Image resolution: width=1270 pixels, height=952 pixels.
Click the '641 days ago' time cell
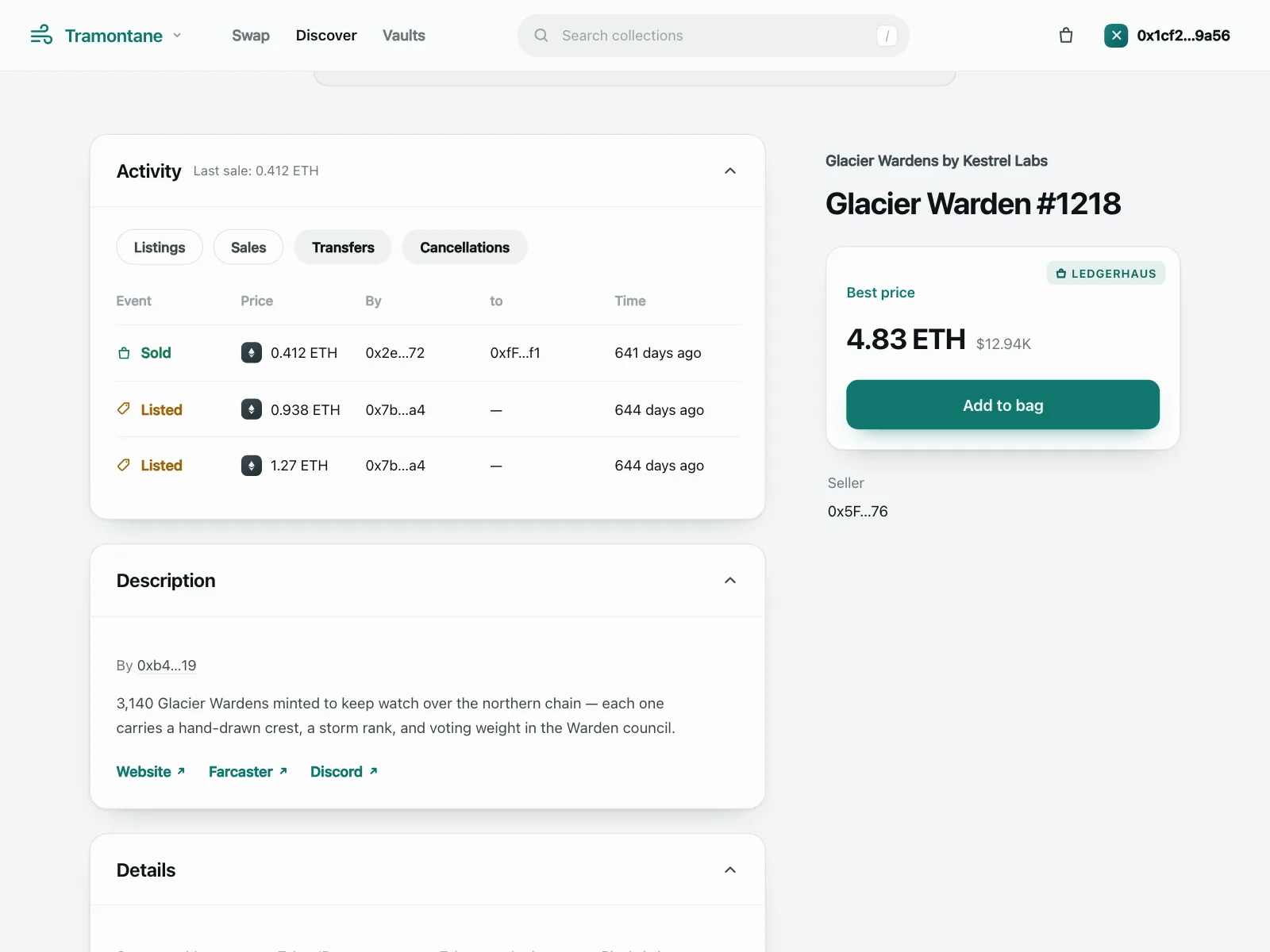coord(658,353)
